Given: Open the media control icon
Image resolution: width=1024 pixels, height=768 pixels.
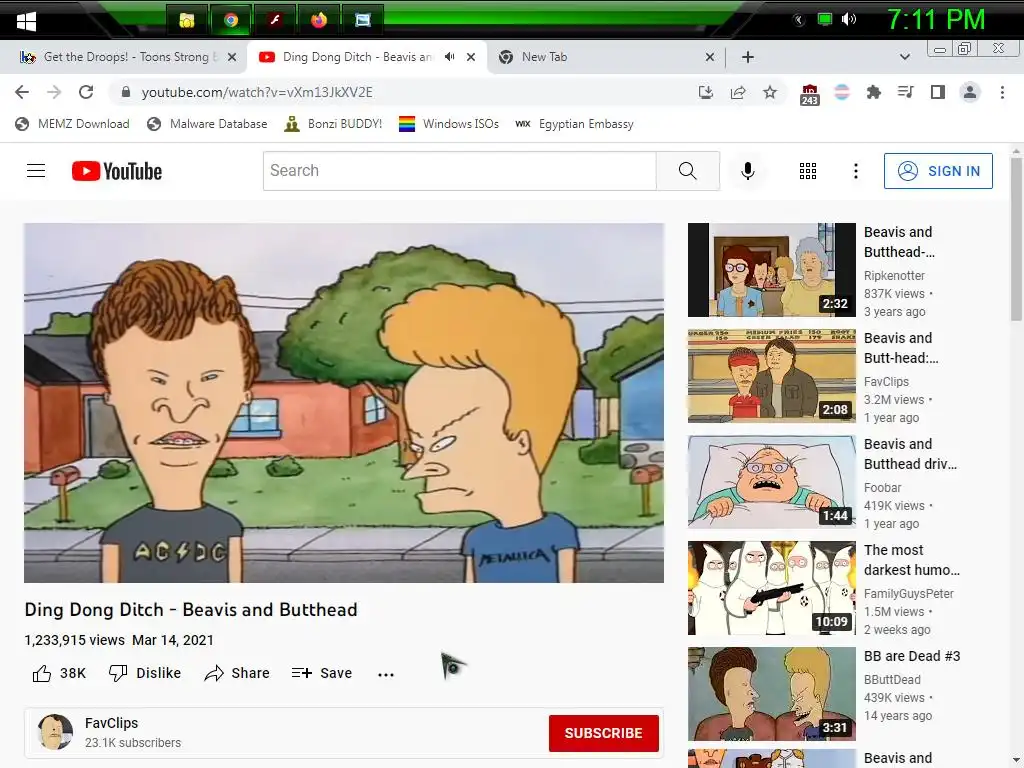Looking at the screenshot, I should point(905,92).
